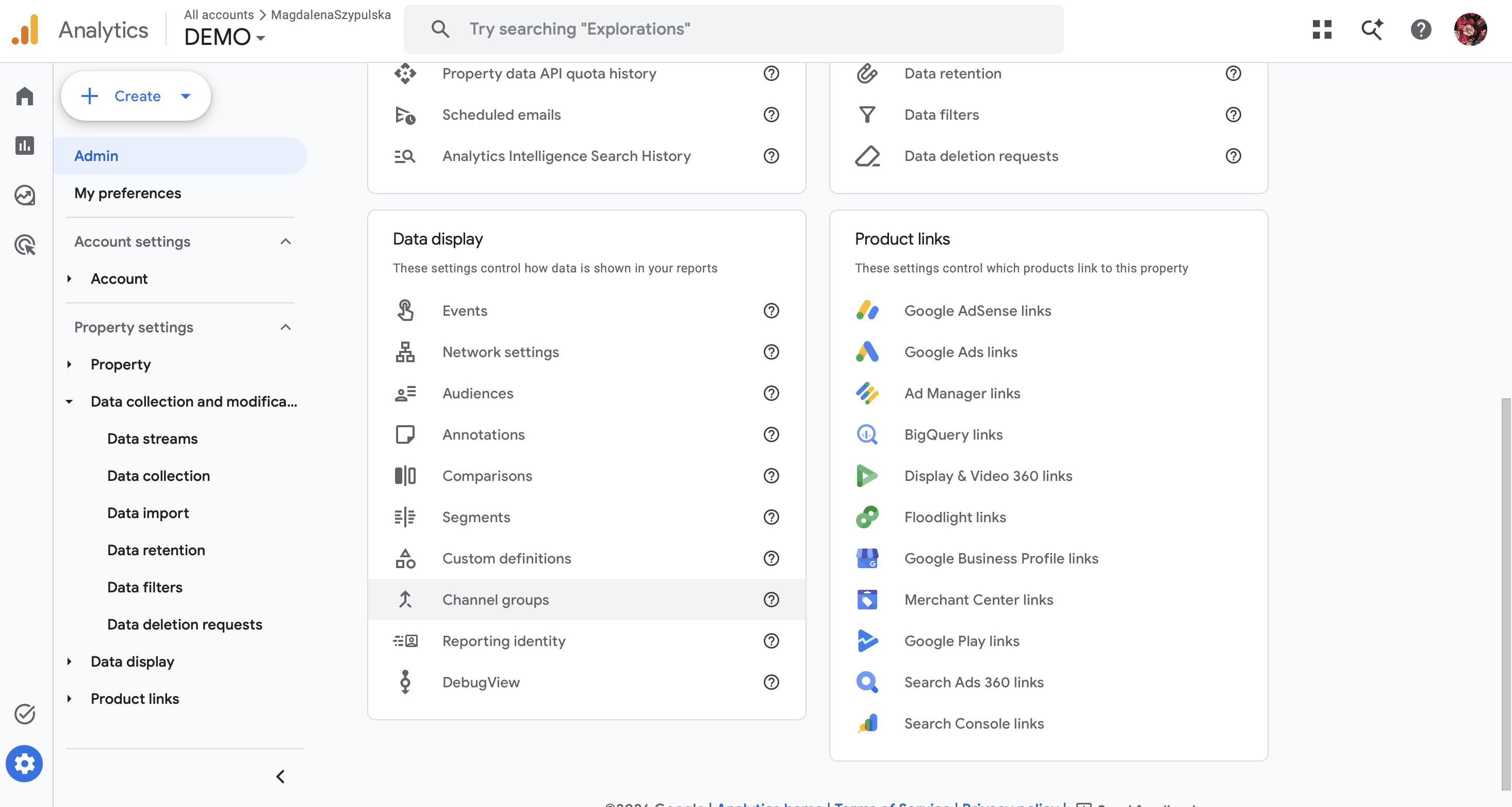Click help icon next to Annotations

771,434
